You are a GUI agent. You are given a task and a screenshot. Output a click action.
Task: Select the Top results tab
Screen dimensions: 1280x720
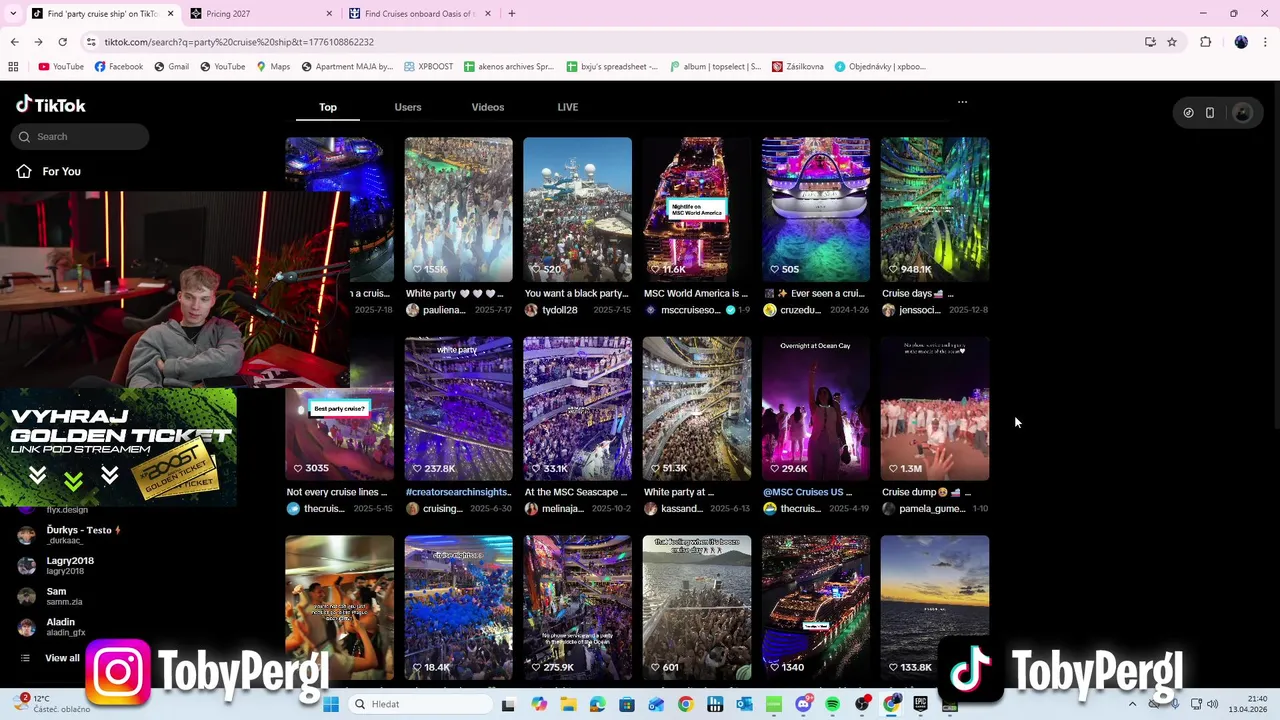click(x=328, y=107)
